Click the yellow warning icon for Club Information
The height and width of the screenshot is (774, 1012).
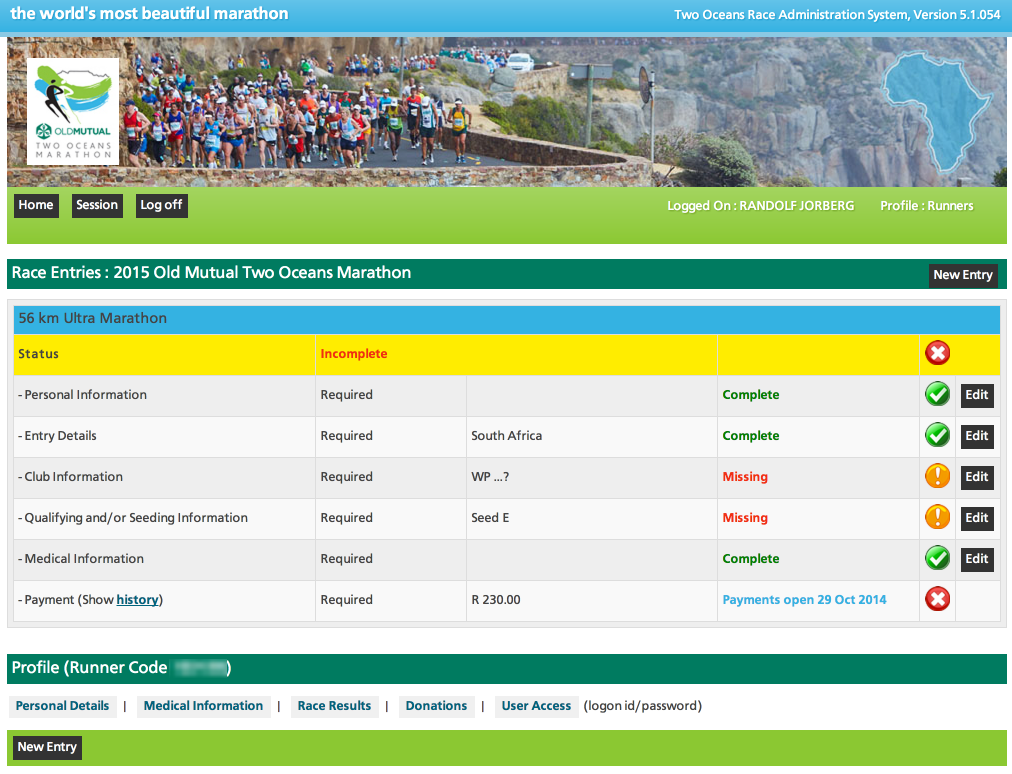tap(937, 476)
